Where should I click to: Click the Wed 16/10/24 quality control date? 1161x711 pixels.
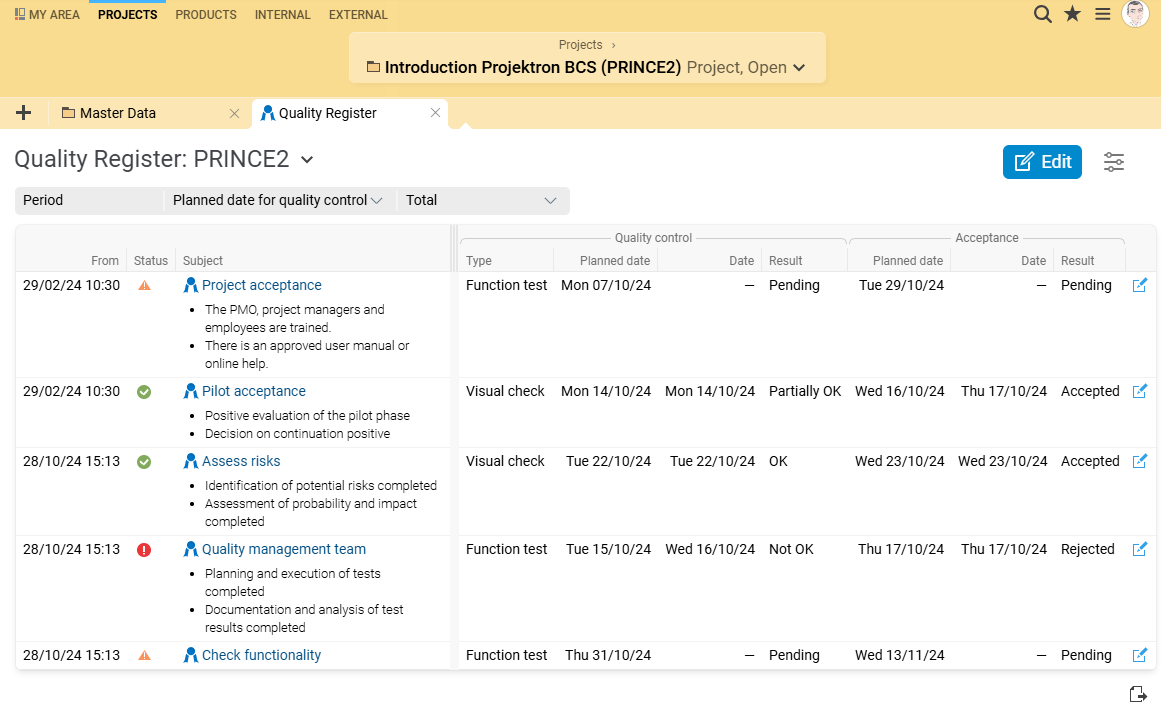710,549
